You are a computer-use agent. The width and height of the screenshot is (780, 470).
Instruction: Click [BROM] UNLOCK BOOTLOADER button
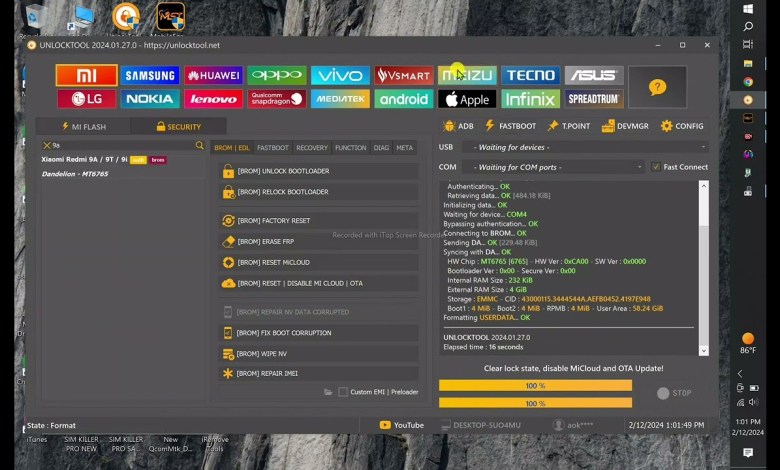click(318, 171)
